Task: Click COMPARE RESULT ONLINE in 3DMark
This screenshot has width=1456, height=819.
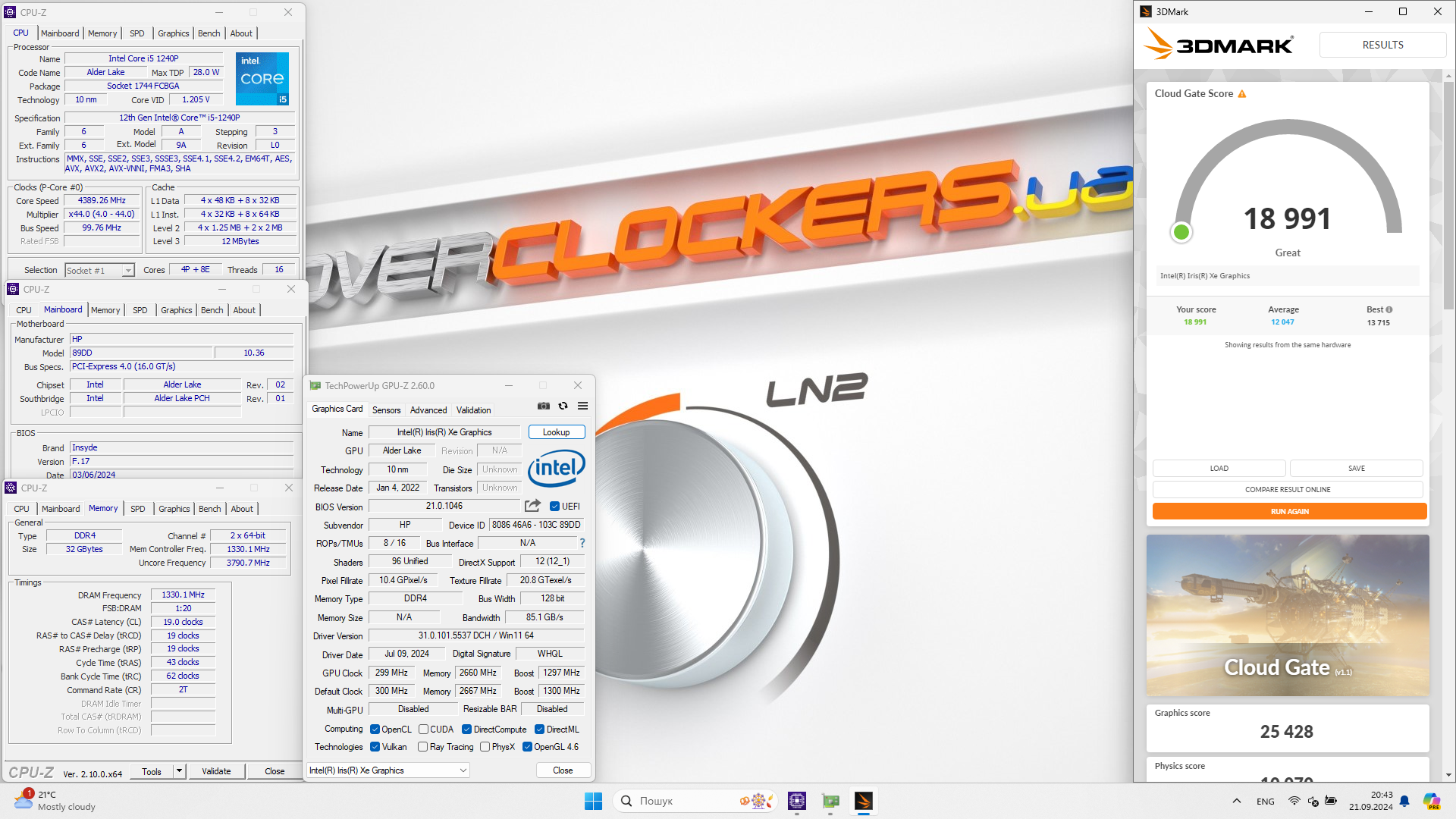Action: tap(1288, 490)
